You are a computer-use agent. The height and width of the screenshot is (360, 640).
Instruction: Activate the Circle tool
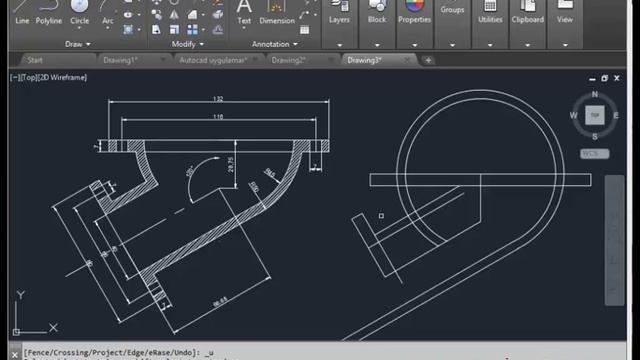click(x=79, y=11)
